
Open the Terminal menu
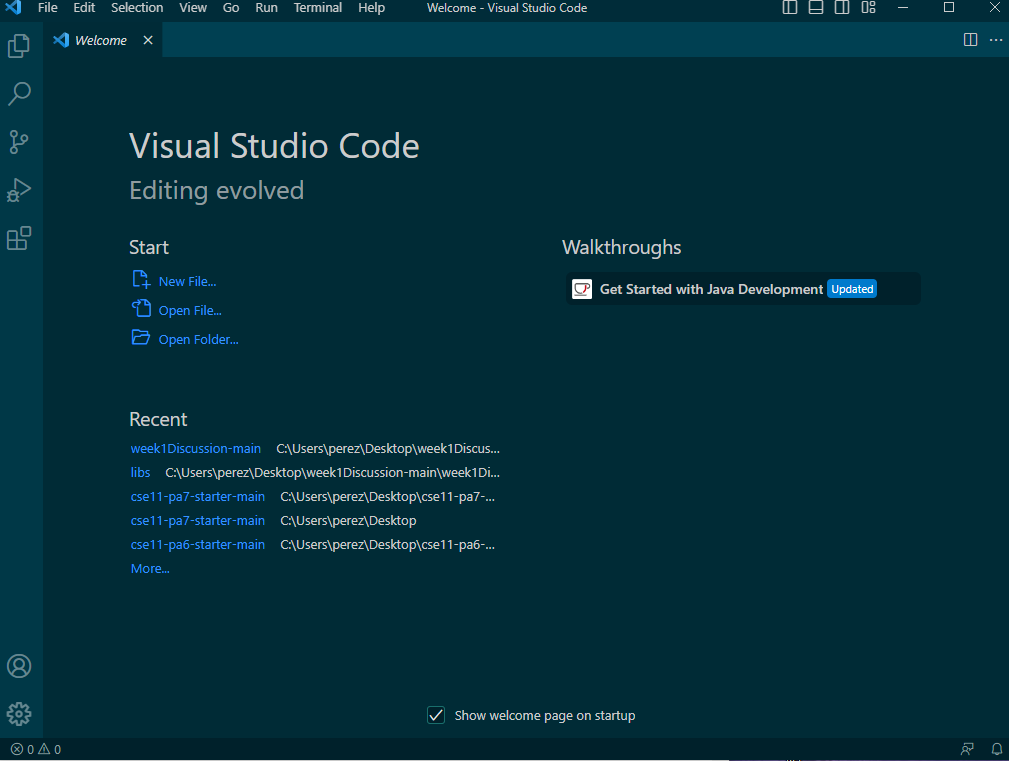pos(316,8)
